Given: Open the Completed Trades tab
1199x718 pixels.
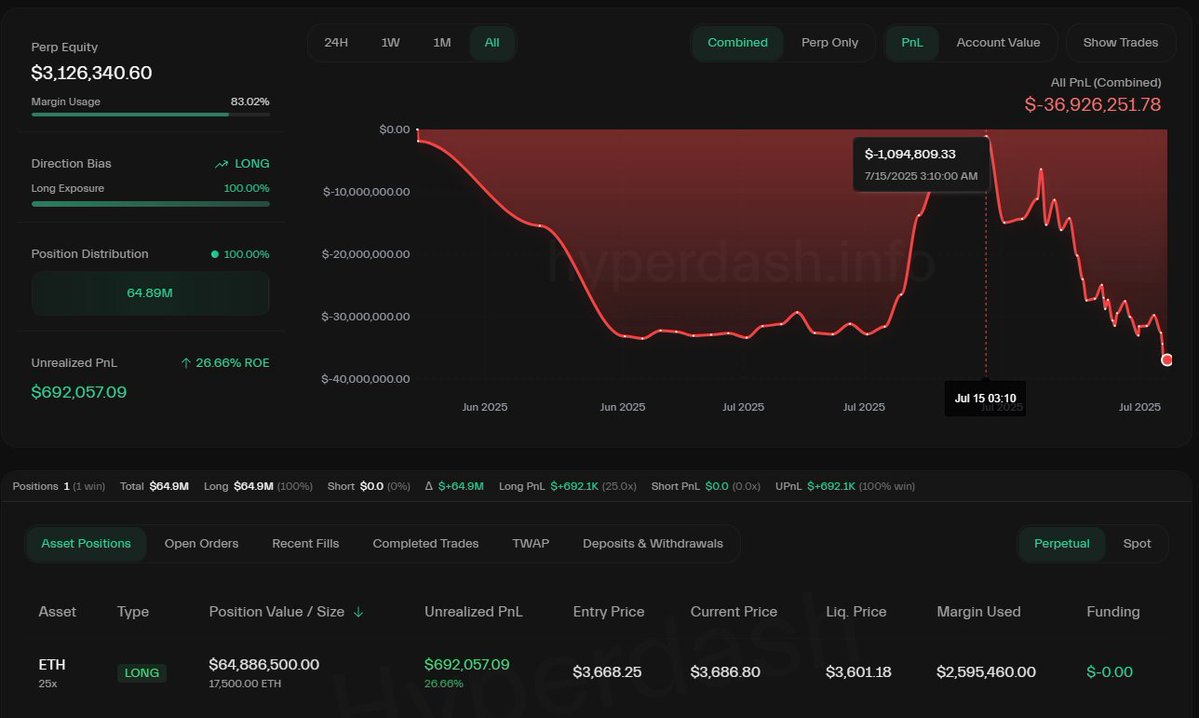Looking at the screenshot, I should [425, 544].
